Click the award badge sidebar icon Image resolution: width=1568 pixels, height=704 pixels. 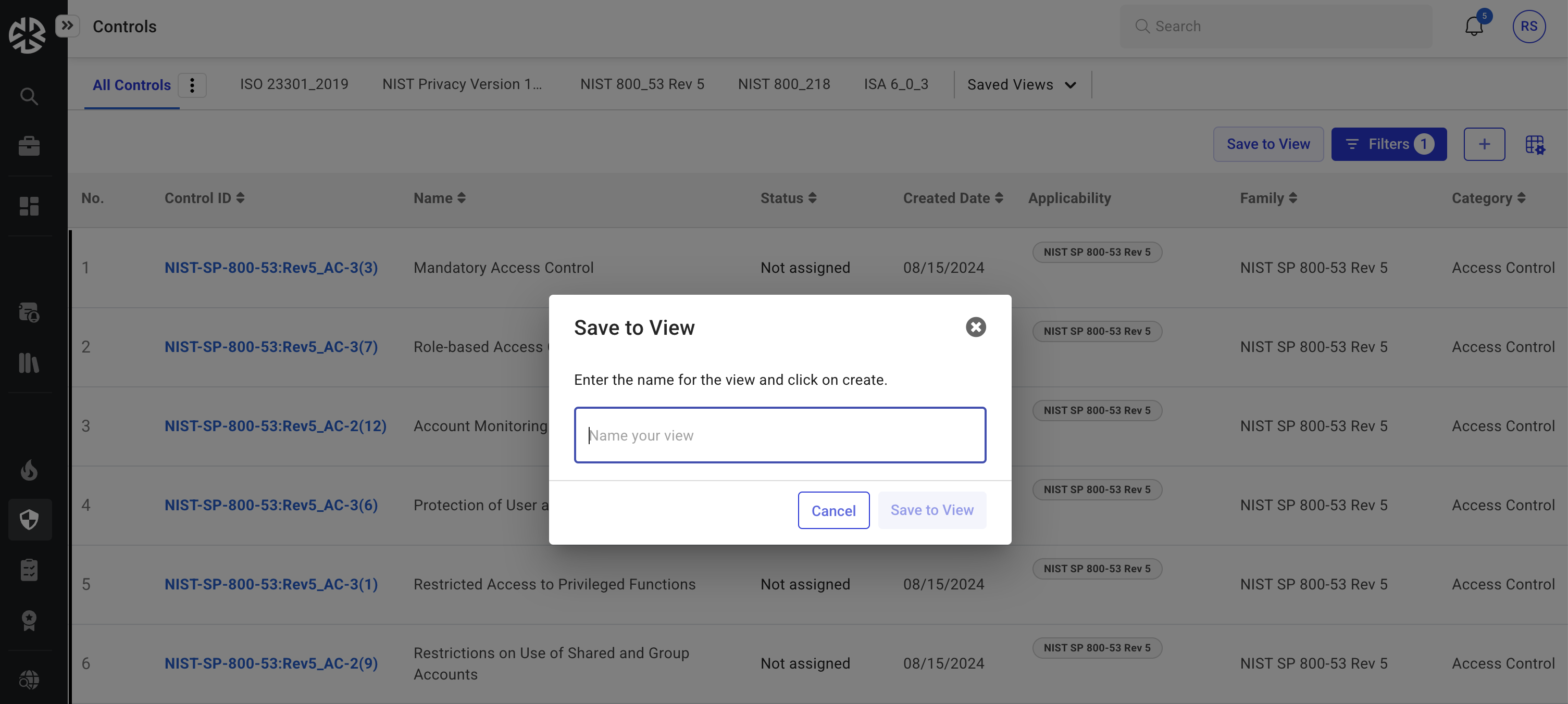point(29,620)
